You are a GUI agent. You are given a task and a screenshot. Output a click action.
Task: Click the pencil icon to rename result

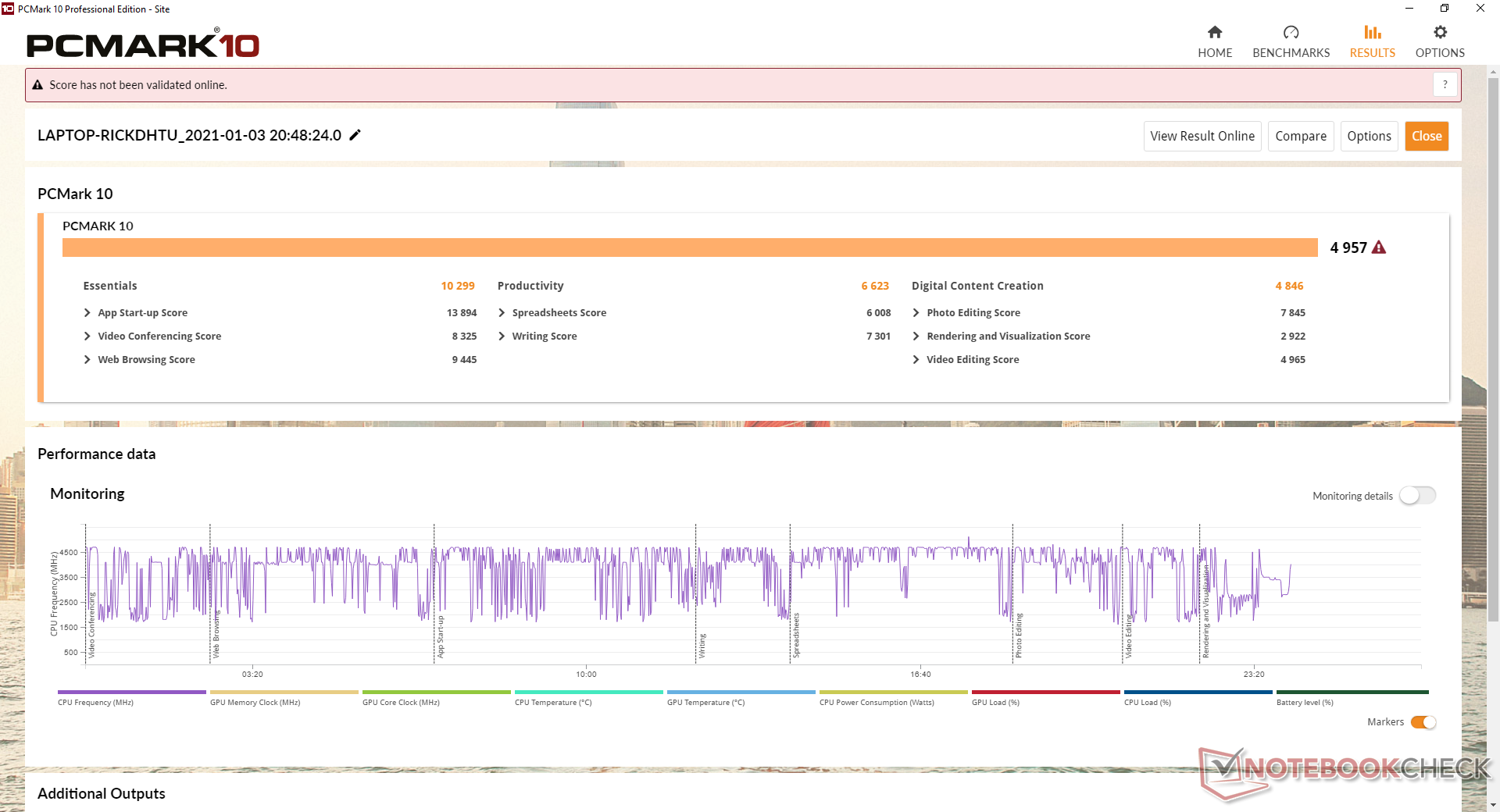[355, 135]
